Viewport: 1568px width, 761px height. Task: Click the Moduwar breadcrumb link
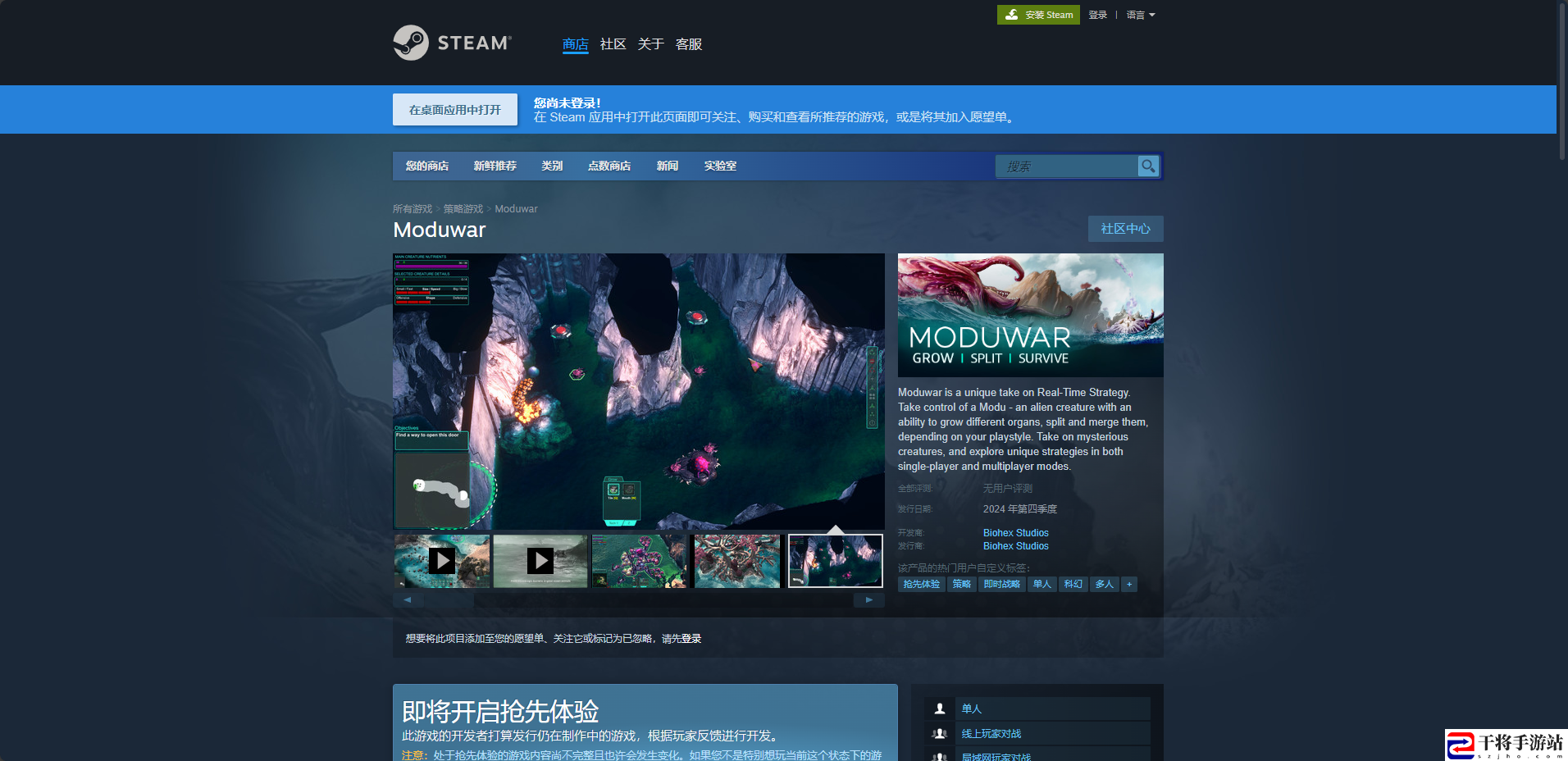click(x=516, y=209)
